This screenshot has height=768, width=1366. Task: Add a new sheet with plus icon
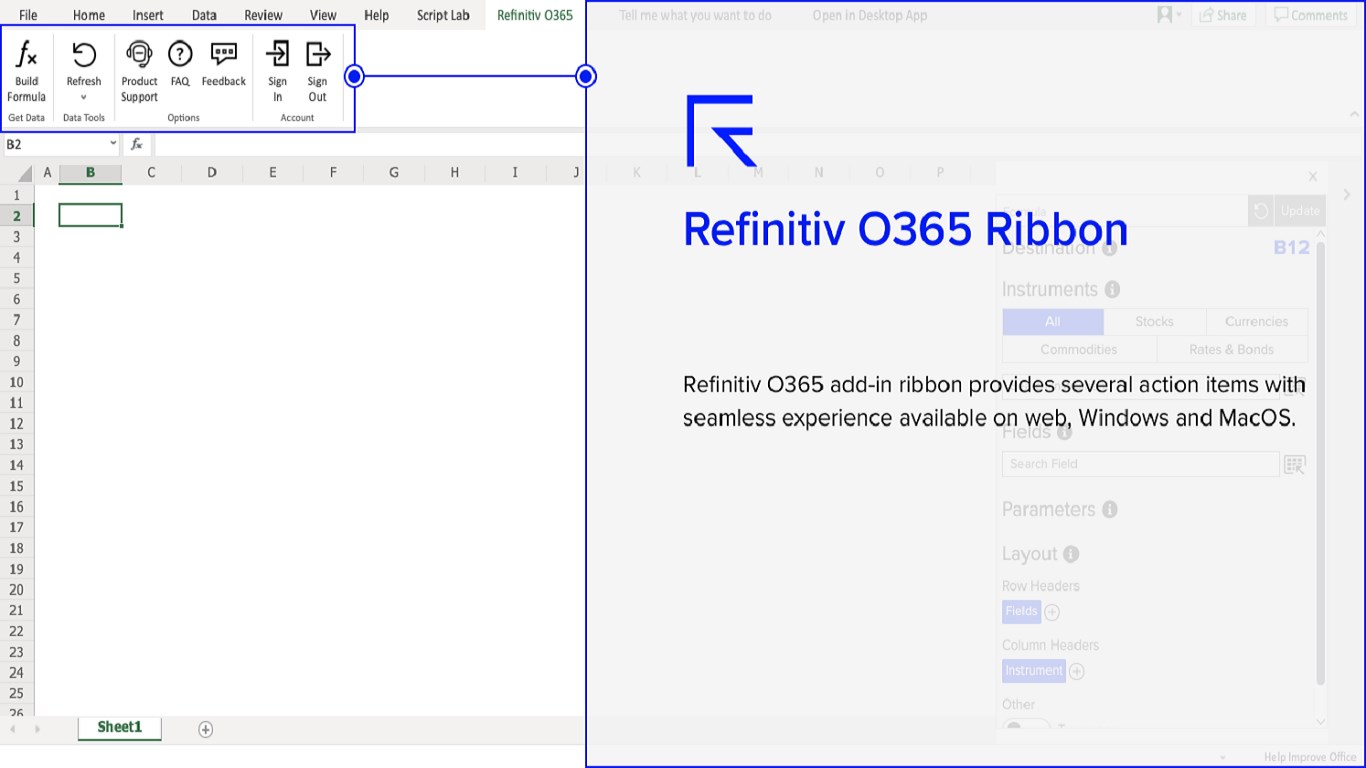click(x=205, y=729)
